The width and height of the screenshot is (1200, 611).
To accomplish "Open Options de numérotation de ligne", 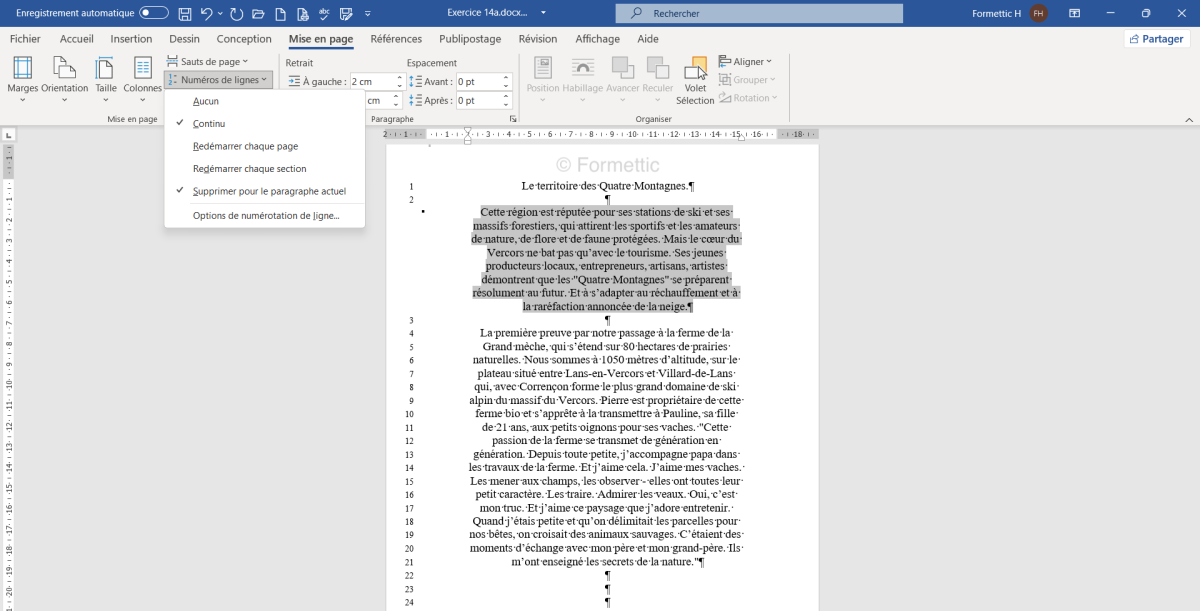I will tap(266, 216).
